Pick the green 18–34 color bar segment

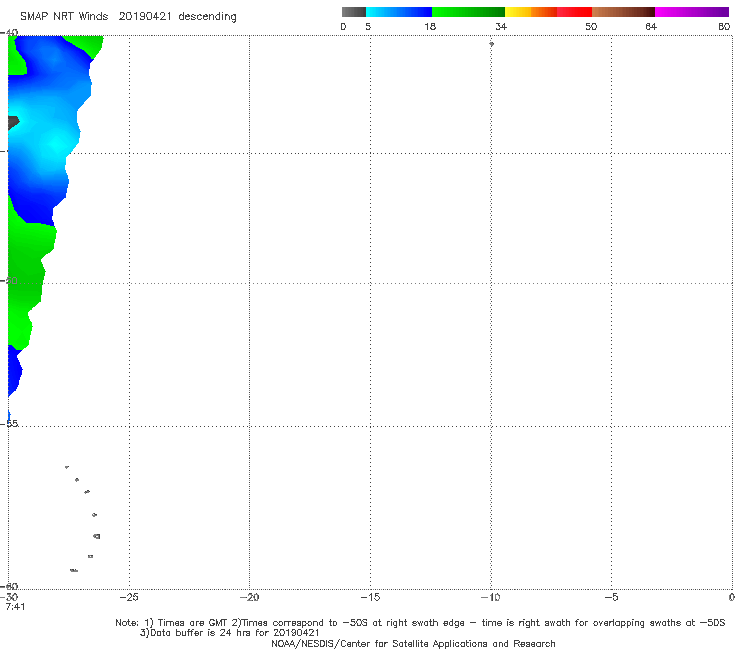click(x=468, y=12)
